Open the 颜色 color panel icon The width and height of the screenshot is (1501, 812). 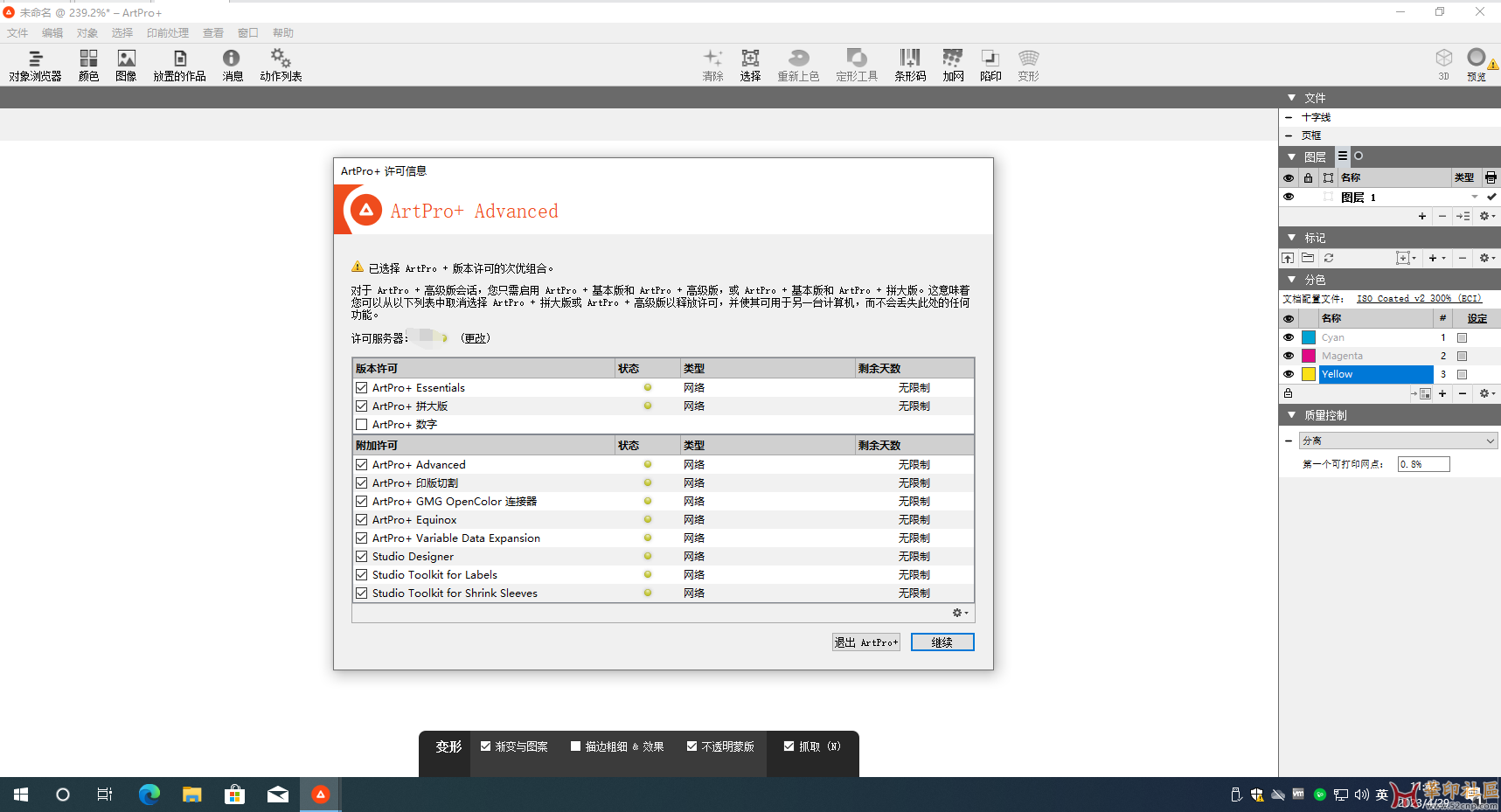tap(88, 66)
